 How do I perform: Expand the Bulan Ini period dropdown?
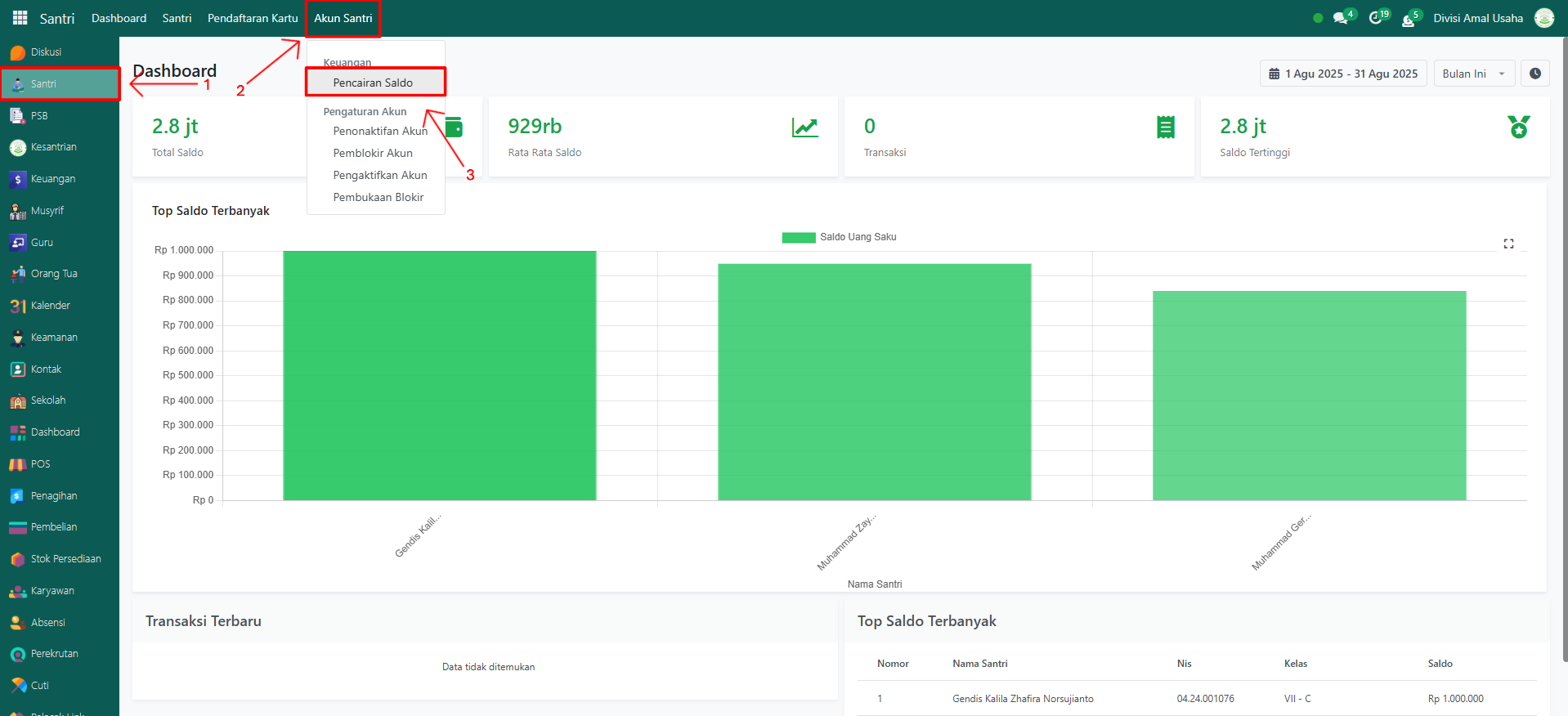tap(1473, 74)
